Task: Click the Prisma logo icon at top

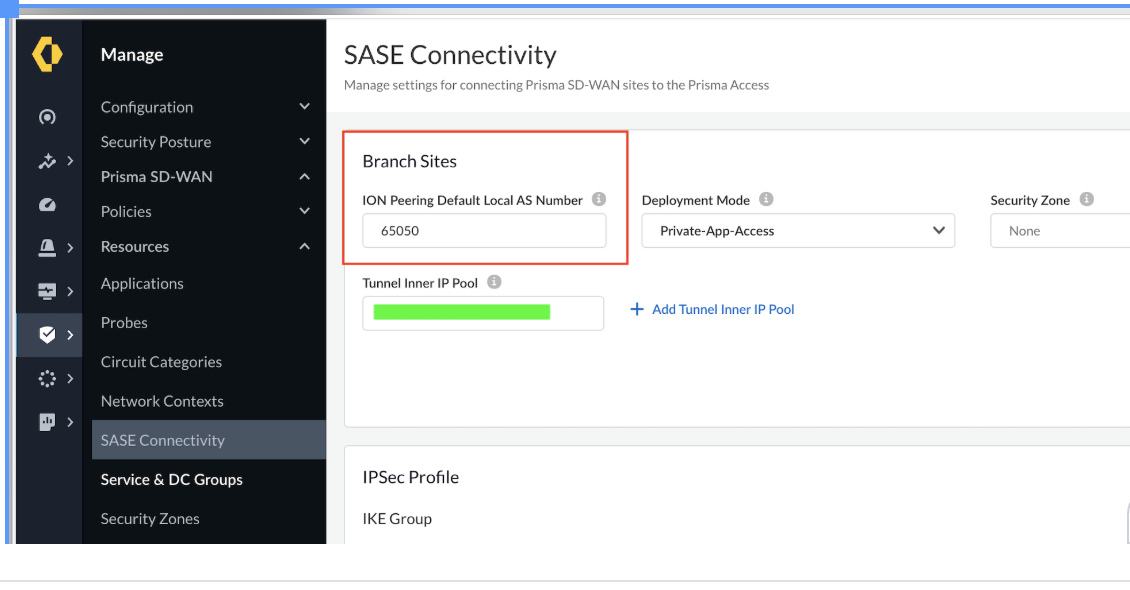Action: coord(47,54)
